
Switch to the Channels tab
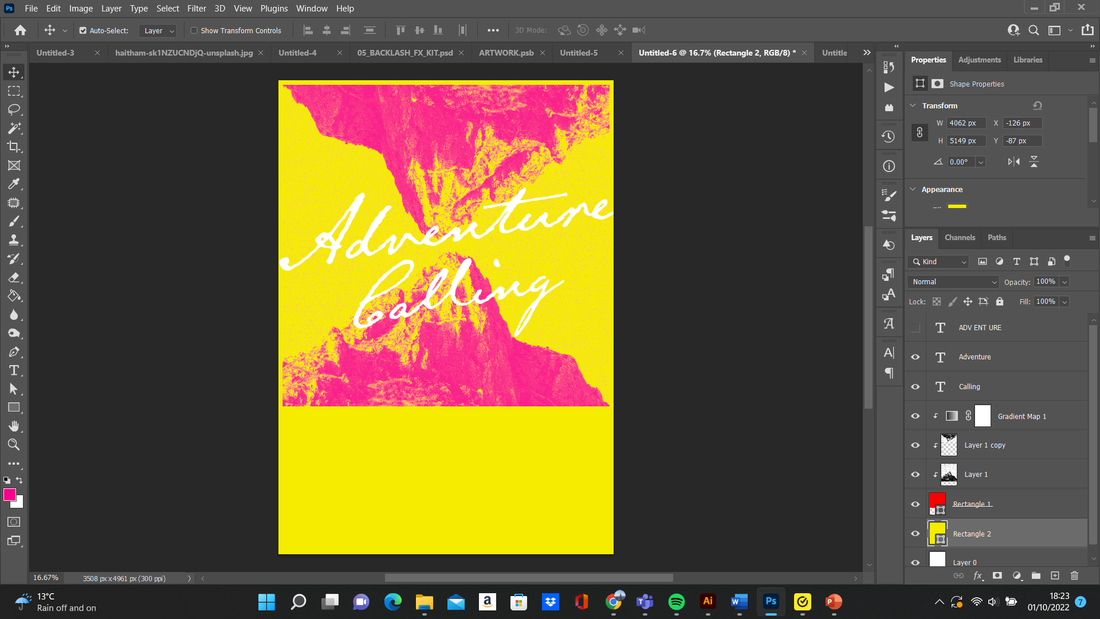coord(959,238)
